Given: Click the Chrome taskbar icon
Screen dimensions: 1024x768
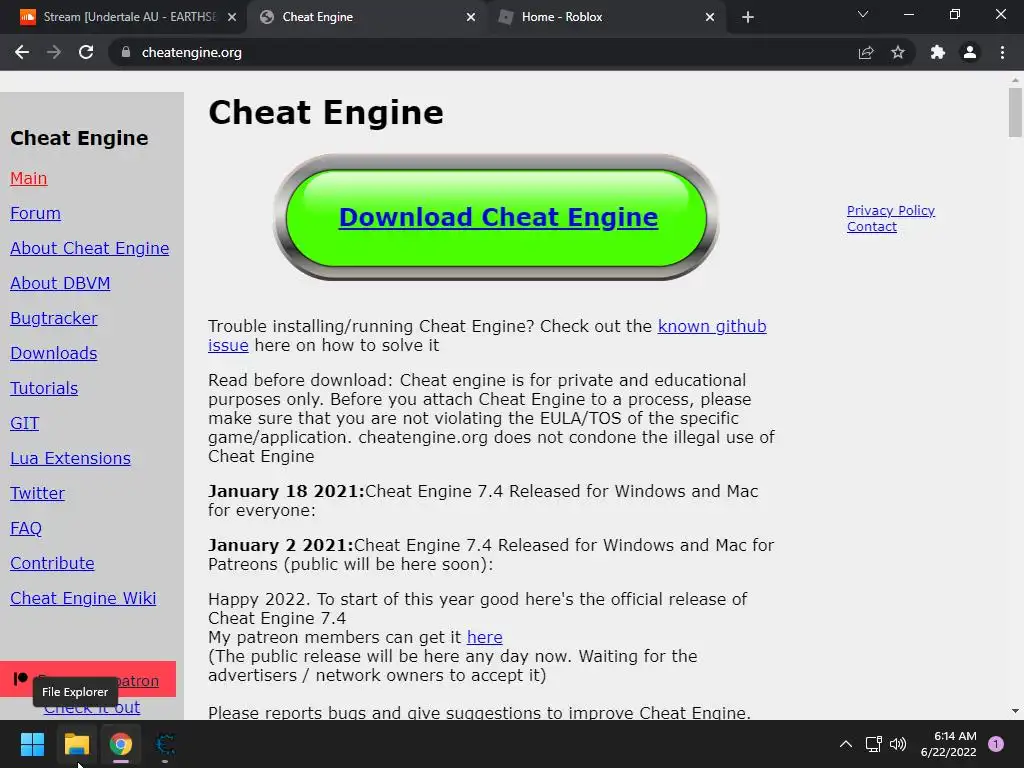Looking at the screenshot, I should 121,744.
